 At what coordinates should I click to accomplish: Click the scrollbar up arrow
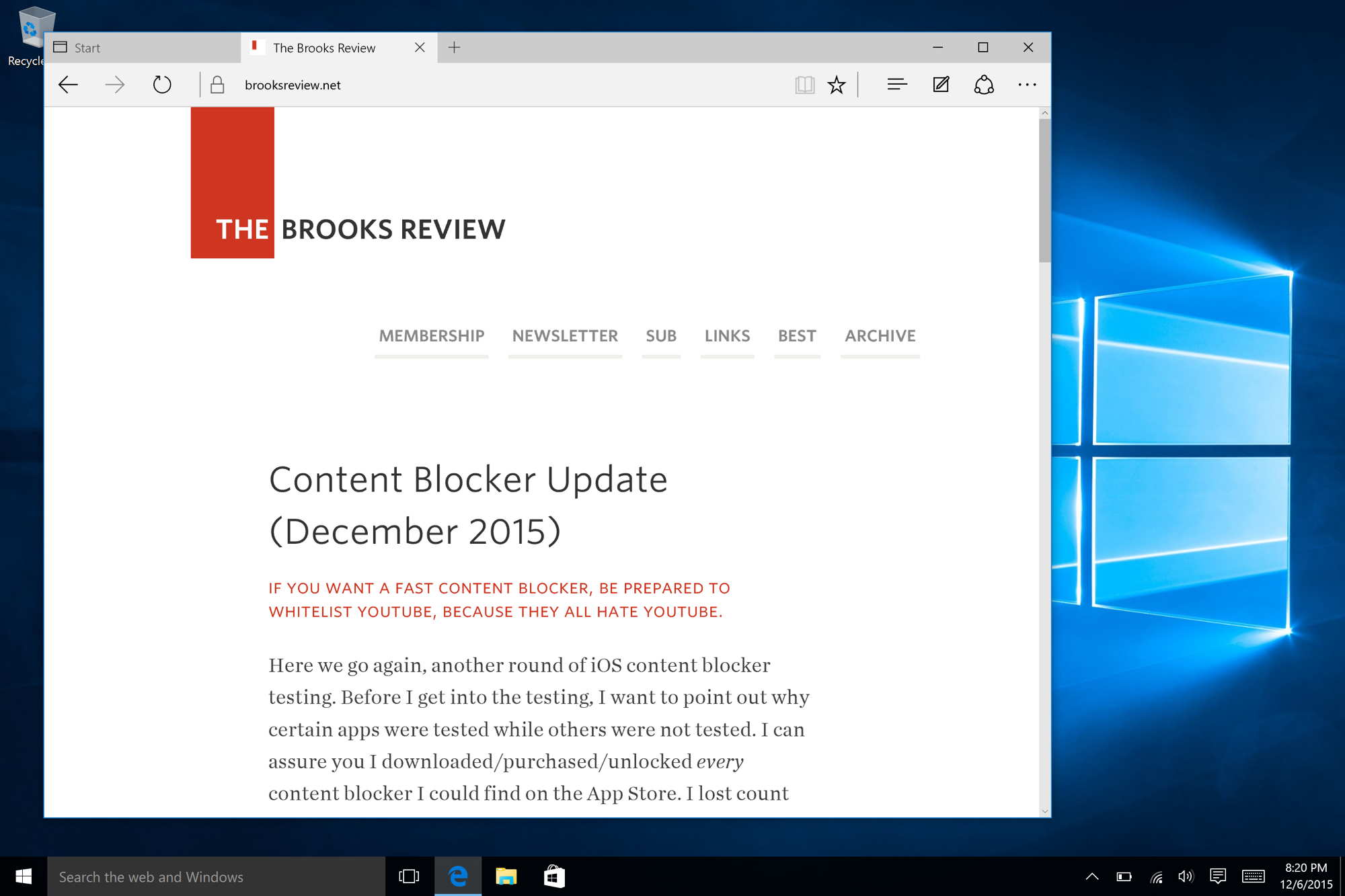1044,113
